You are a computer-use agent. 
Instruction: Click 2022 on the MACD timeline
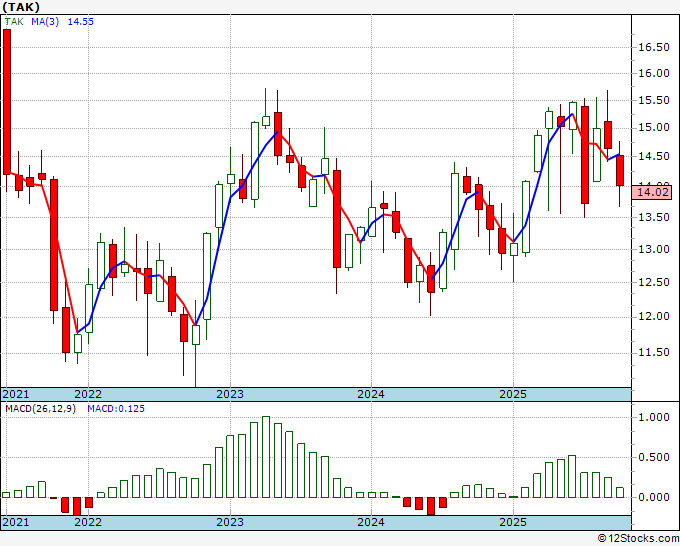pyautogui.click(x=88, y=522)
